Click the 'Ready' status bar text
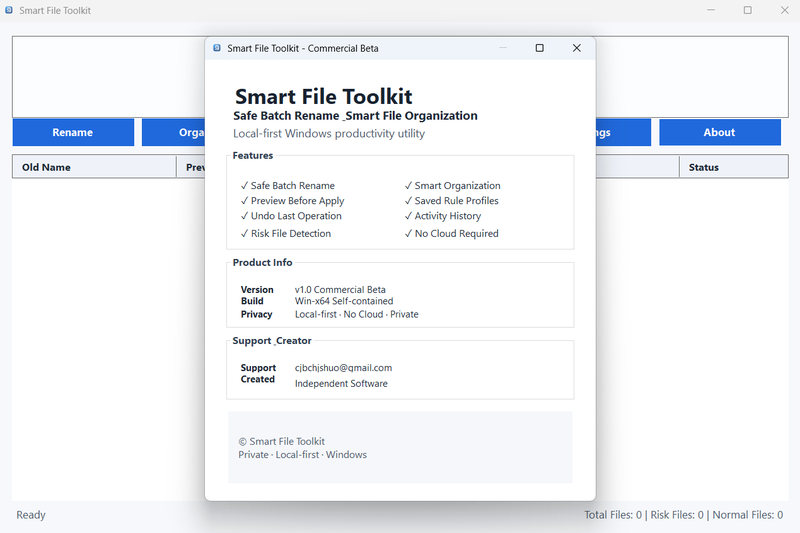 [31, 515]
